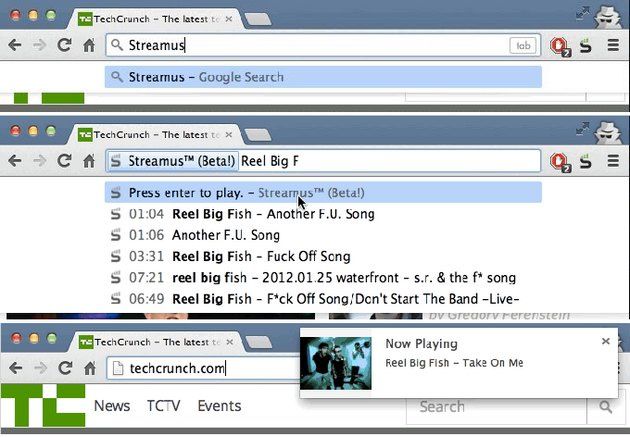Click techcrunch.com address bar

coord(203,368)
